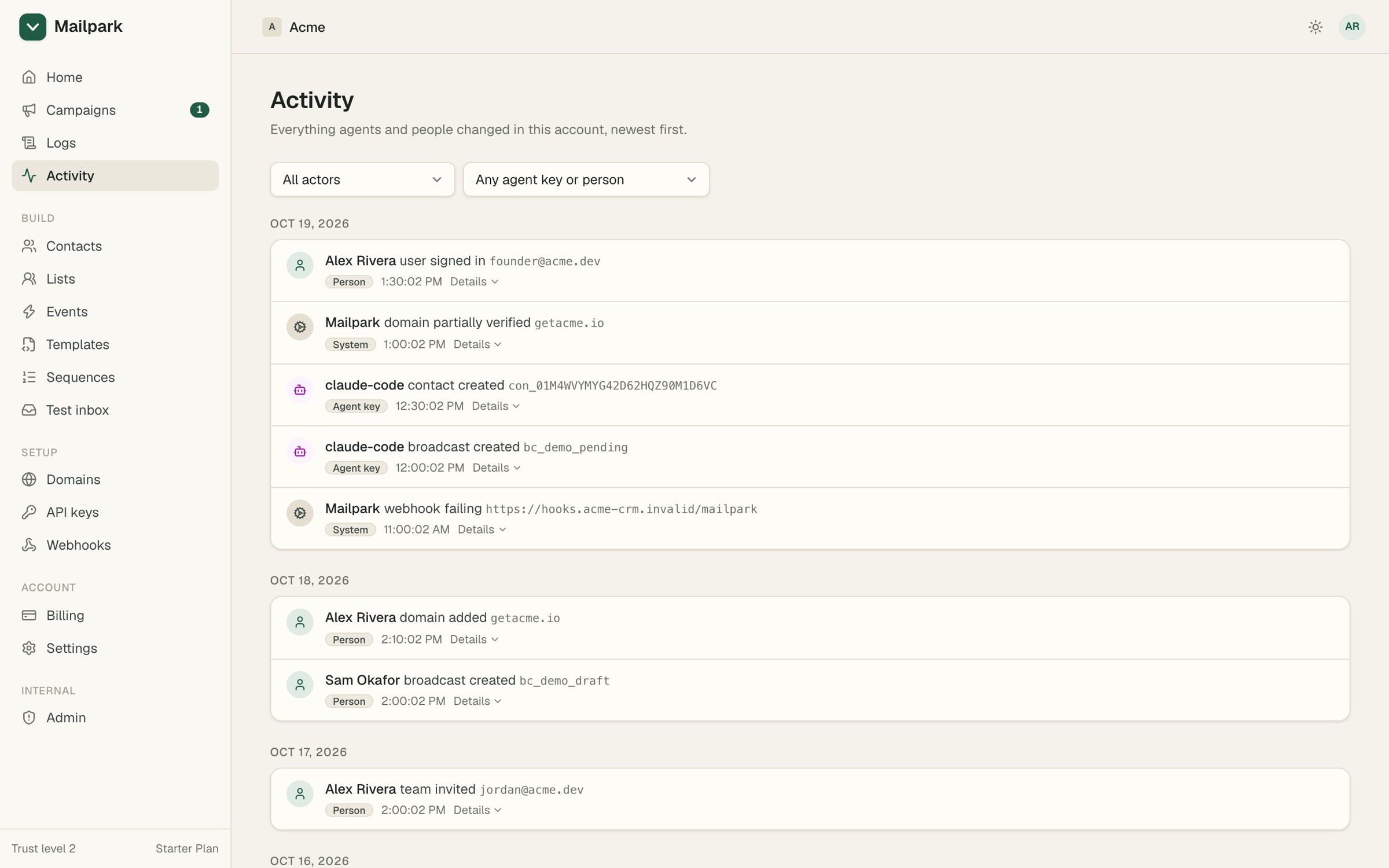This screenshot has height=868, width=1389.
Task: Click the bc_demo_draft broadcast ID
Action: 564,681
